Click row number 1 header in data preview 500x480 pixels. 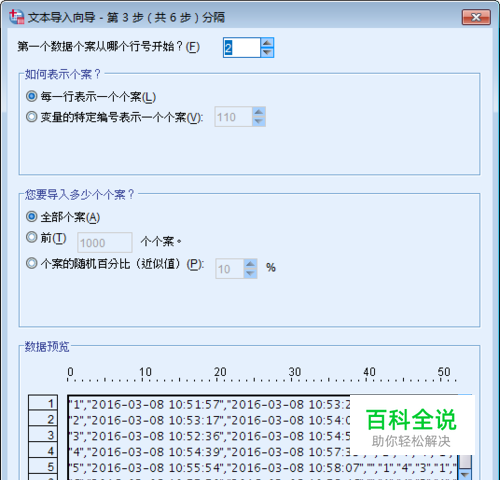click(43, 403)
